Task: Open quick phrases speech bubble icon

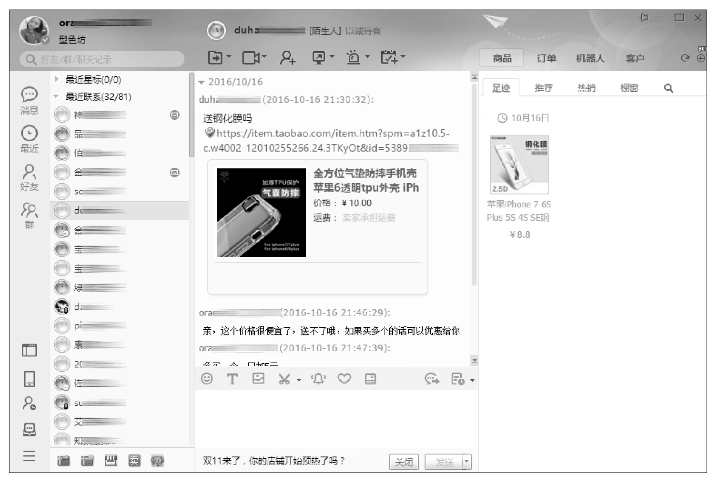Action: click(x=432, y=379)
